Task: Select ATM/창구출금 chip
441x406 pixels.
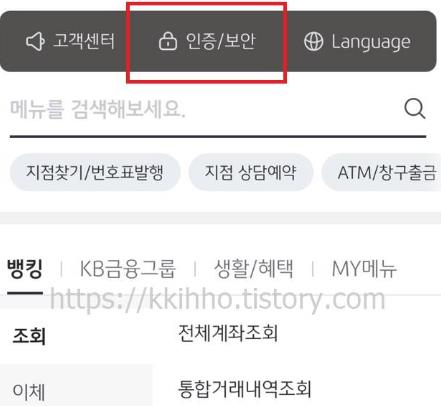Action: click(x=381, y=172)
